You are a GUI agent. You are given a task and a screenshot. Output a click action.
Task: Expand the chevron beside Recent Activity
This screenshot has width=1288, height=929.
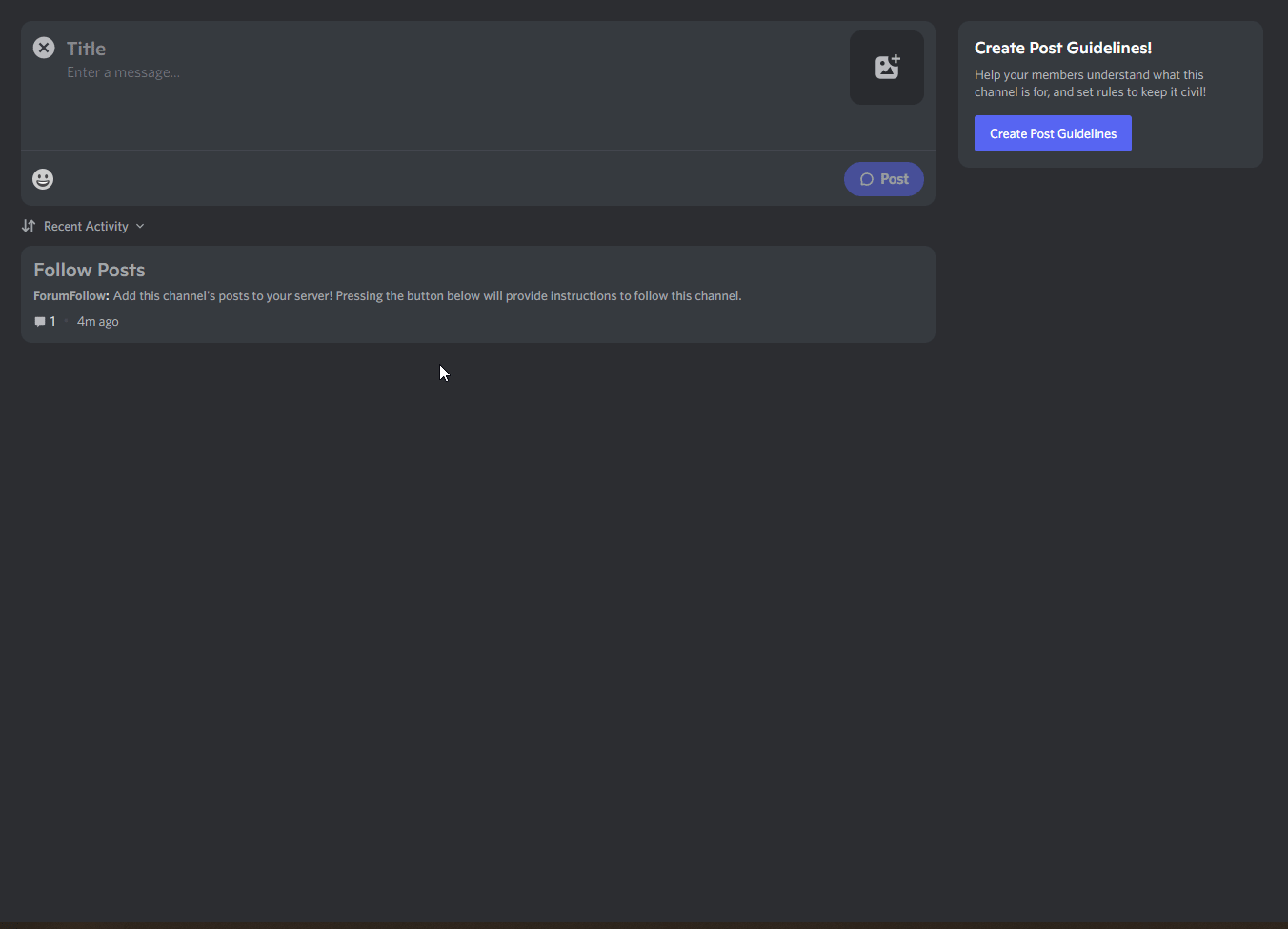(x=140, y=226)
